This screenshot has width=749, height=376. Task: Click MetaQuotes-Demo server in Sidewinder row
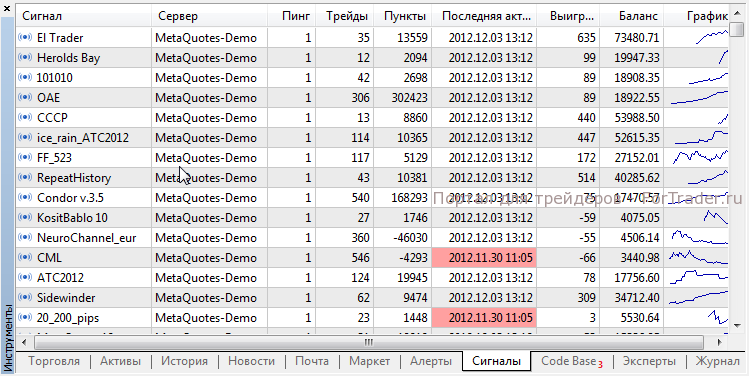click(206, 298)
